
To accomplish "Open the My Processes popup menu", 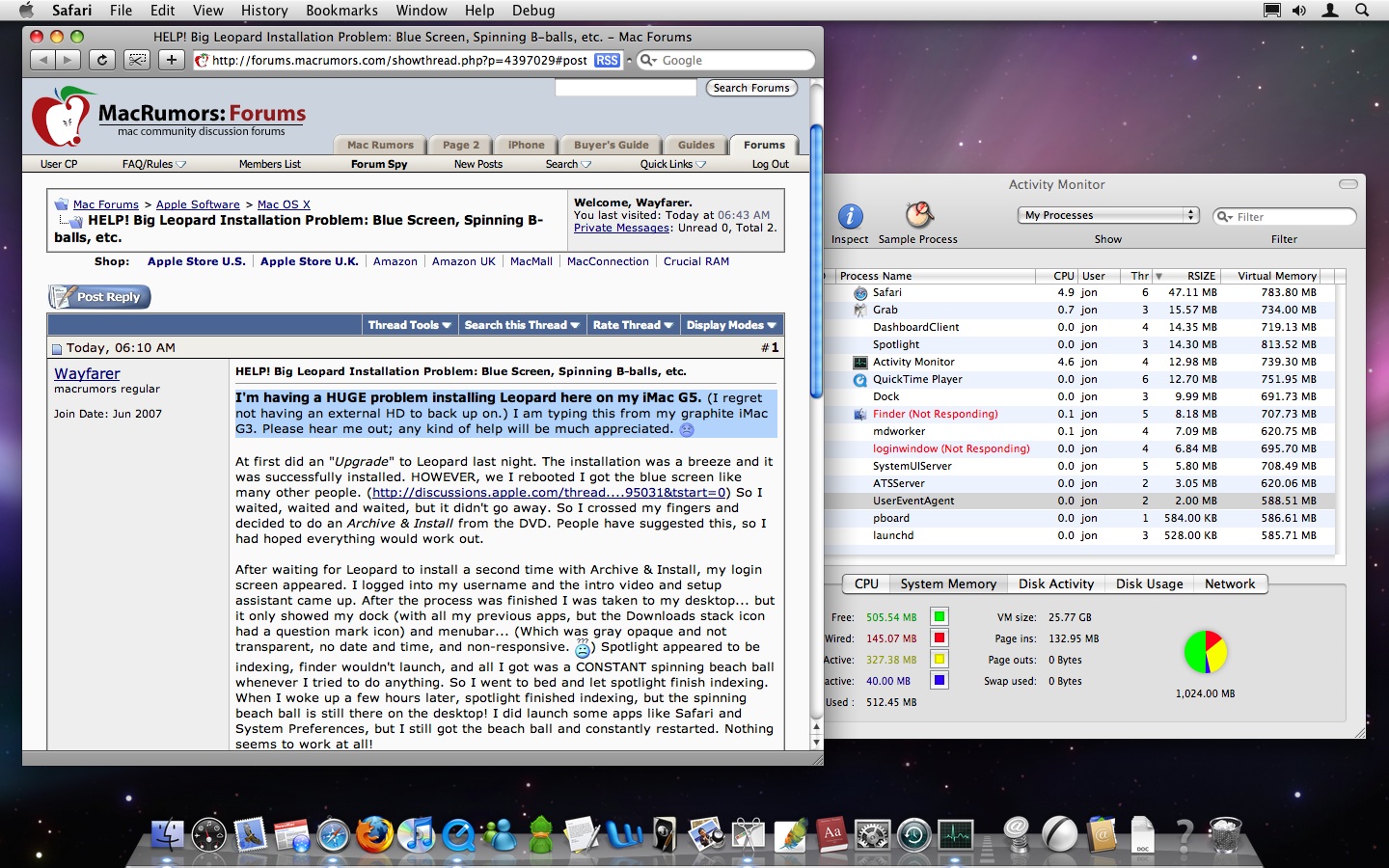I will coord(1108,215).
